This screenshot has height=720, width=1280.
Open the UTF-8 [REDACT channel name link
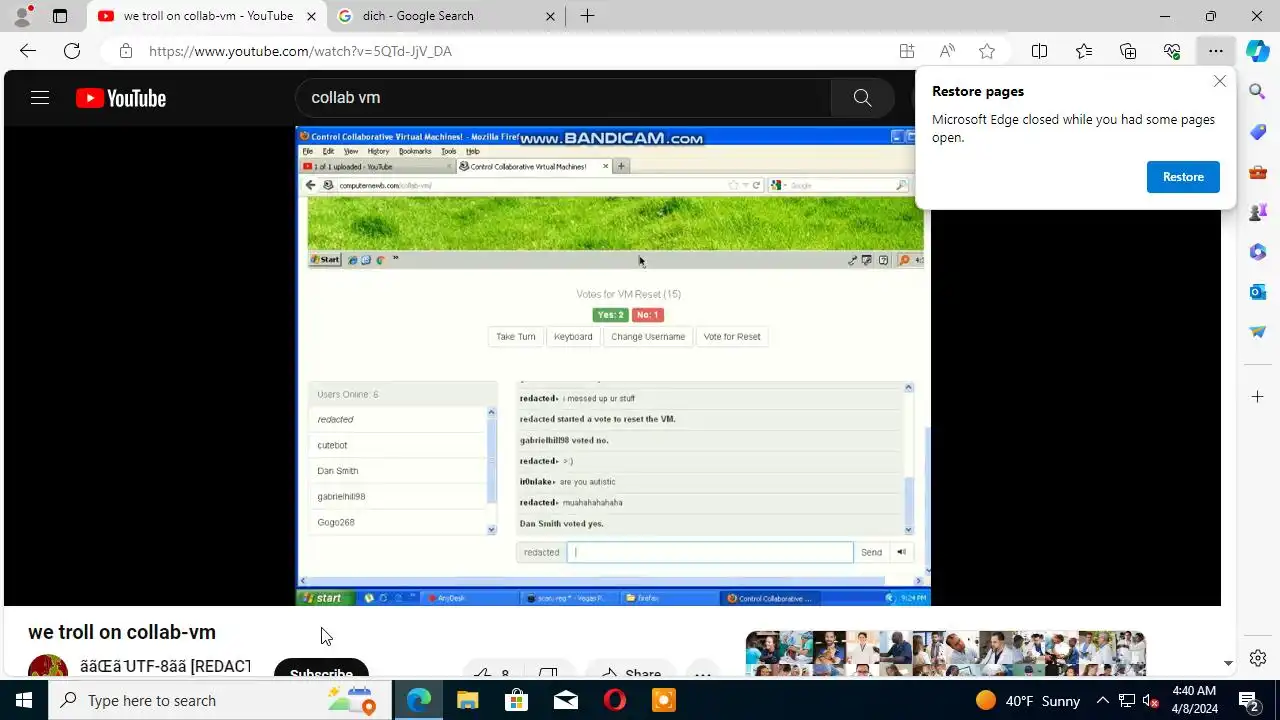point(165,666)
